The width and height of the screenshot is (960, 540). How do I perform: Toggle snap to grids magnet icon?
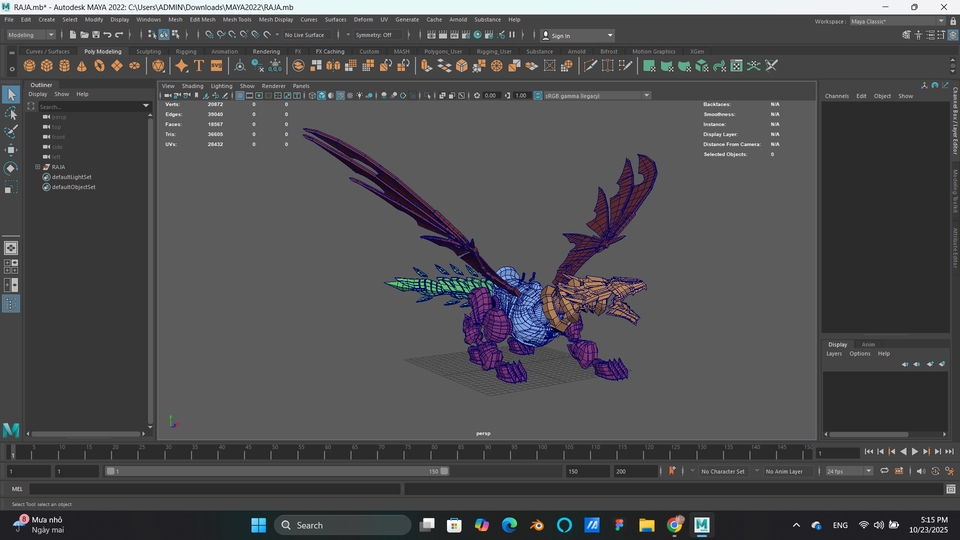[x=209, y=35]
